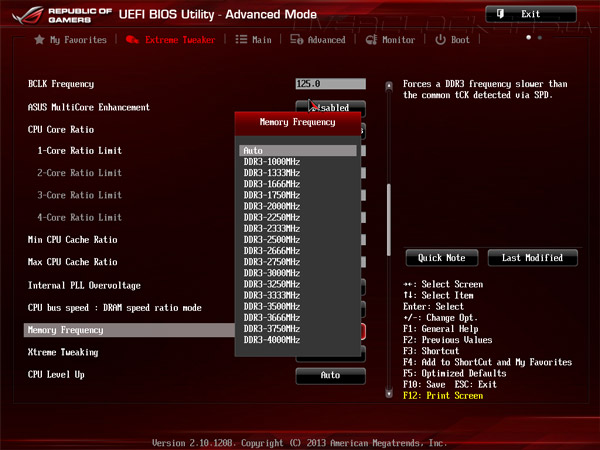Click the exit door icon in Exit button
The height and width of the screenshot is (450, 600).
click(500, 14)
